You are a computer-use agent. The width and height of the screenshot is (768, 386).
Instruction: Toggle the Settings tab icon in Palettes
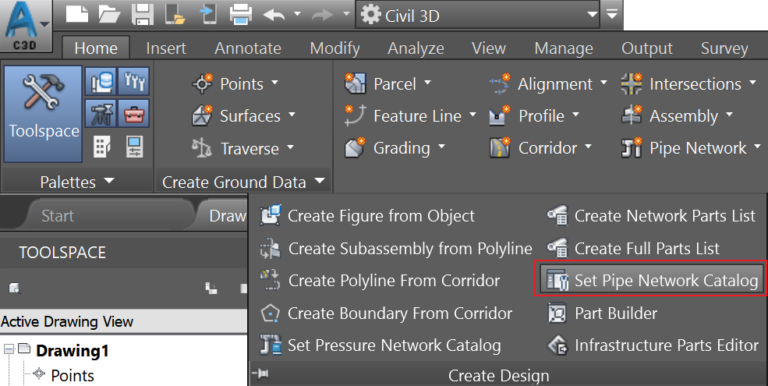coord(133,81)
